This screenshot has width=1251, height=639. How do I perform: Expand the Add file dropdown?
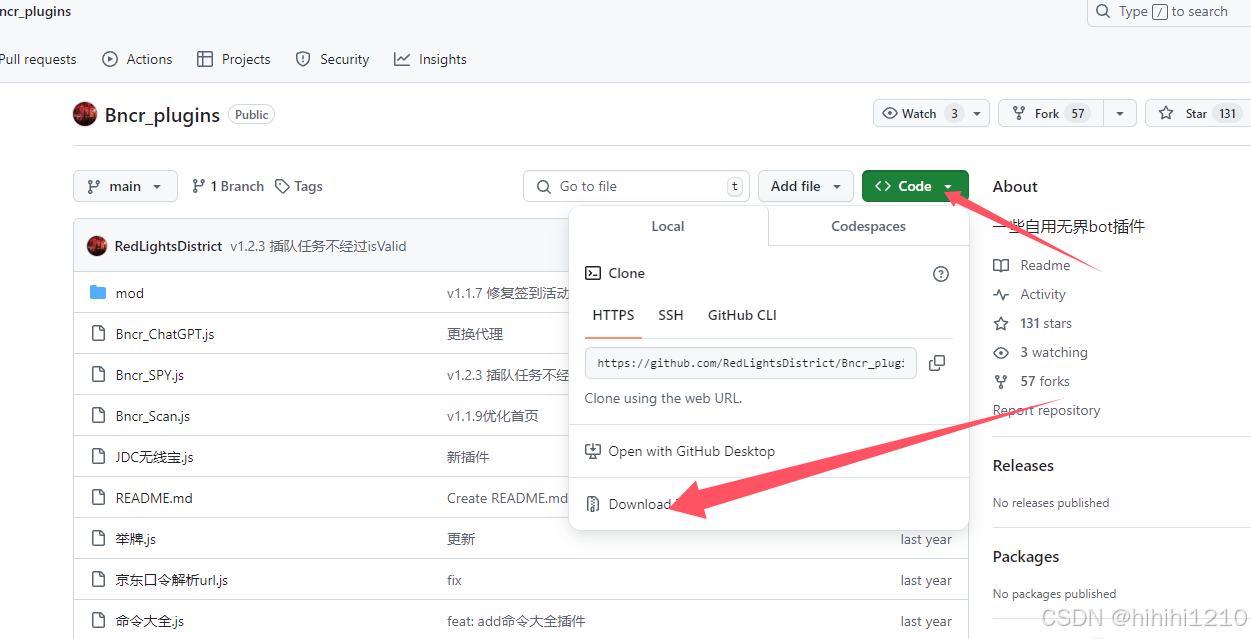(x=806, y=186)
